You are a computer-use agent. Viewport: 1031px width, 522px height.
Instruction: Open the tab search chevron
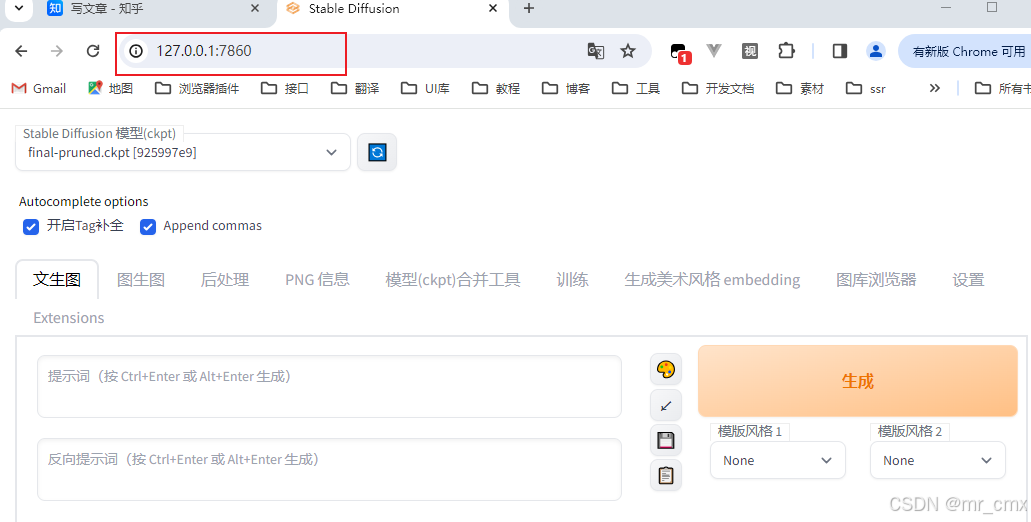pos(19,9)
